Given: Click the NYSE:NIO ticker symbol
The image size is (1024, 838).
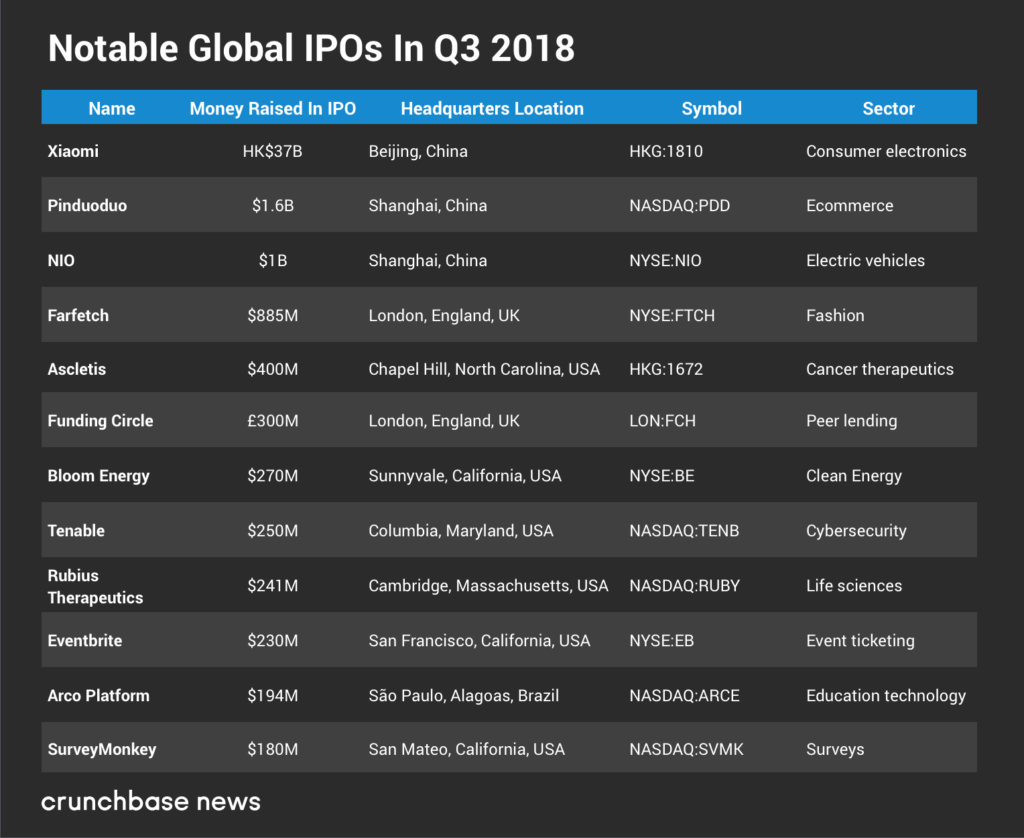Looking at the screenshot, I should 665,260.
